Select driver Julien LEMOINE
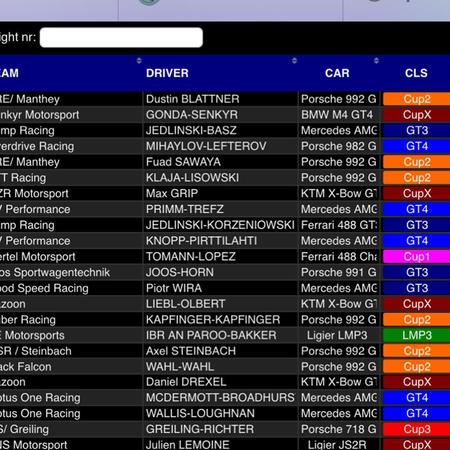This screenshot has height=450, width=450. coord(188,445)
